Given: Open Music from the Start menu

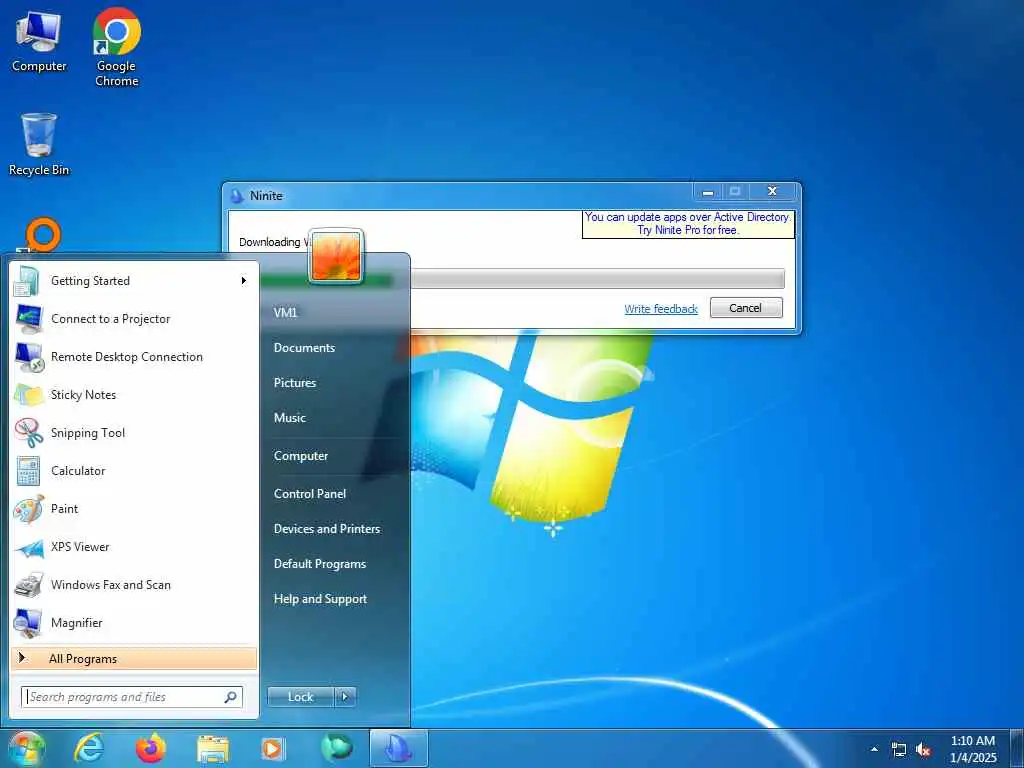Looking at the screenshot, I should point(289,418).
